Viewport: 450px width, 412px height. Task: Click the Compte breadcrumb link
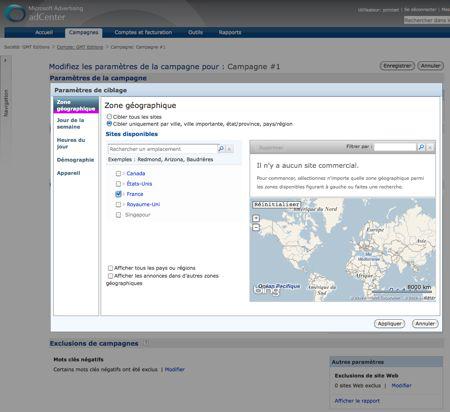pos(80,47)
